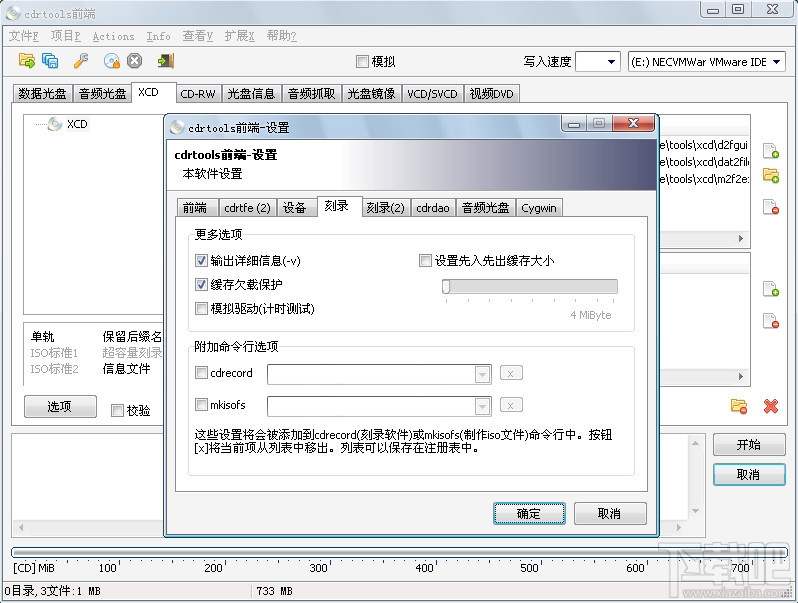The image size is (798, 603).
Task: Toggle 输出详细信息(-v) checkbox
Action: 202,261
